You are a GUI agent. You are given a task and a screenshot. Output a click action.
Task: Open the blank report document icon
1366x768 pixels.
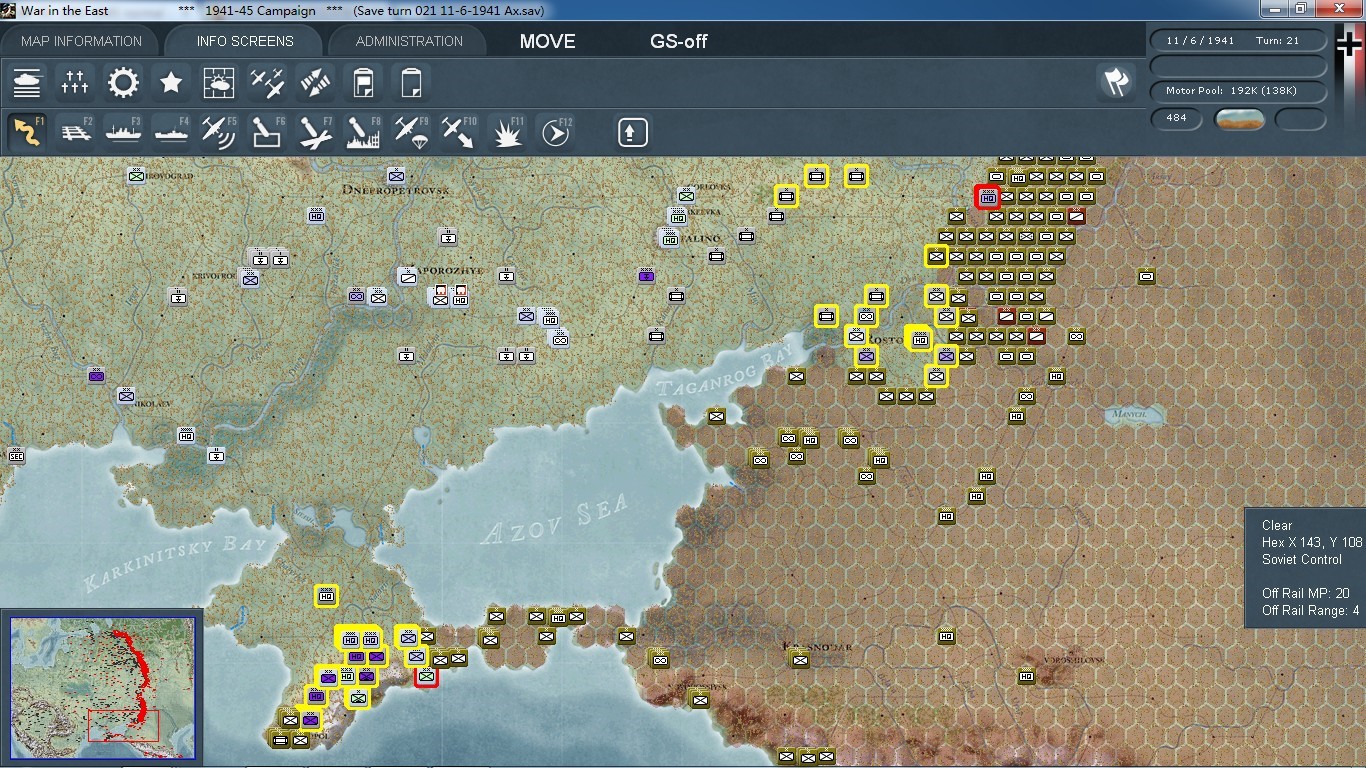coord(411,82)
